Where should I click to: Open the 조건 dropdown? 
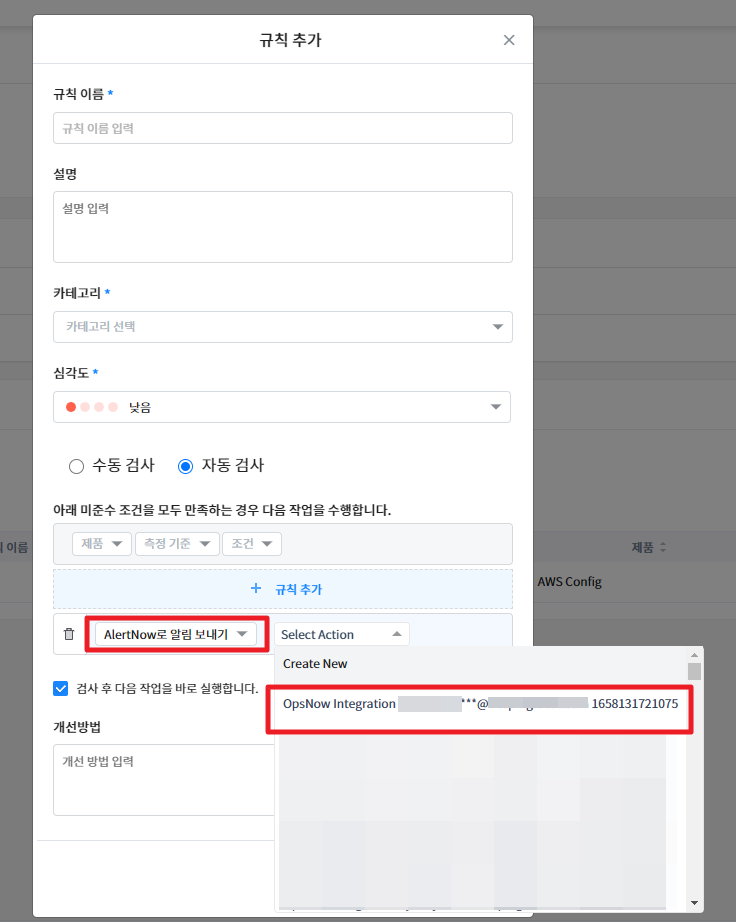pos(251,543)
